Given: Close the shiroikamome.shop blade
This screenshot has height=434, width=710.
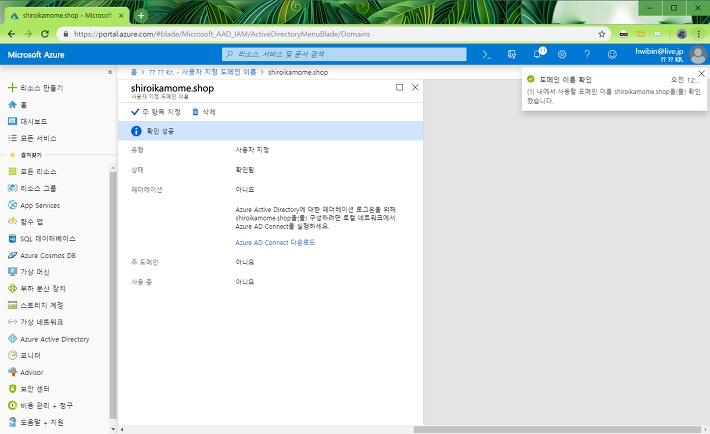Looking at the screenshot, I should pyautogui.click(x=415, y=87).
